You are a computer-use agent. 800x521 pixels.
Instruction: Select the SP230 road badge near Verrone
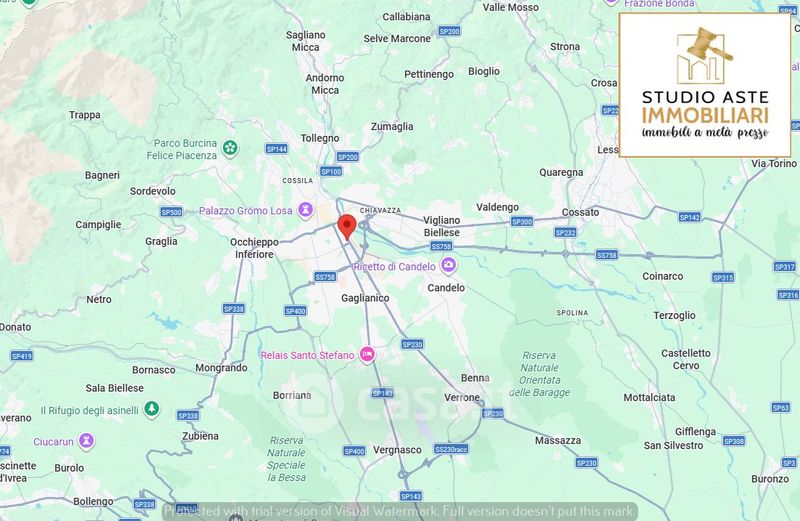492,413
